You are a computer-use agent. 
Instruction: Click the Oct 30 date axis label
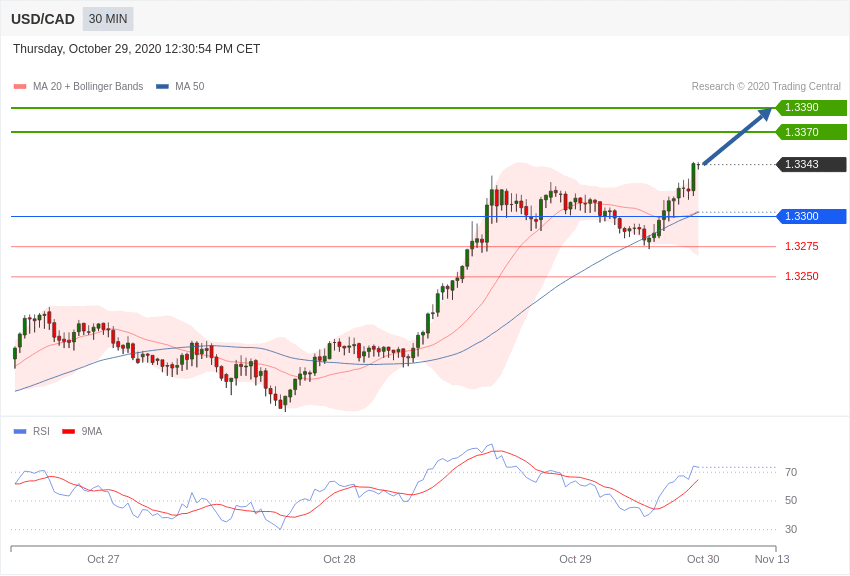click(703, 559)
